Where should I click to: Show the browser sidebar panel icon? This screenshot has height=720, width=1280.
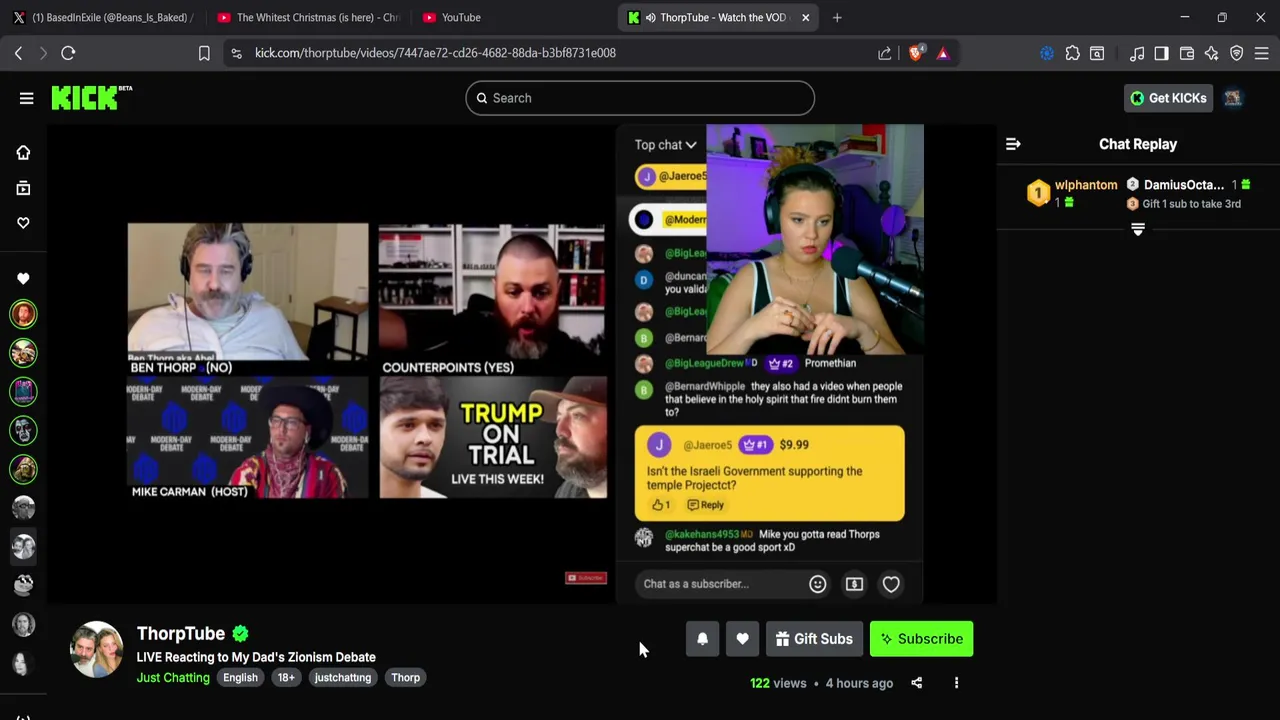coord(1161,53)
